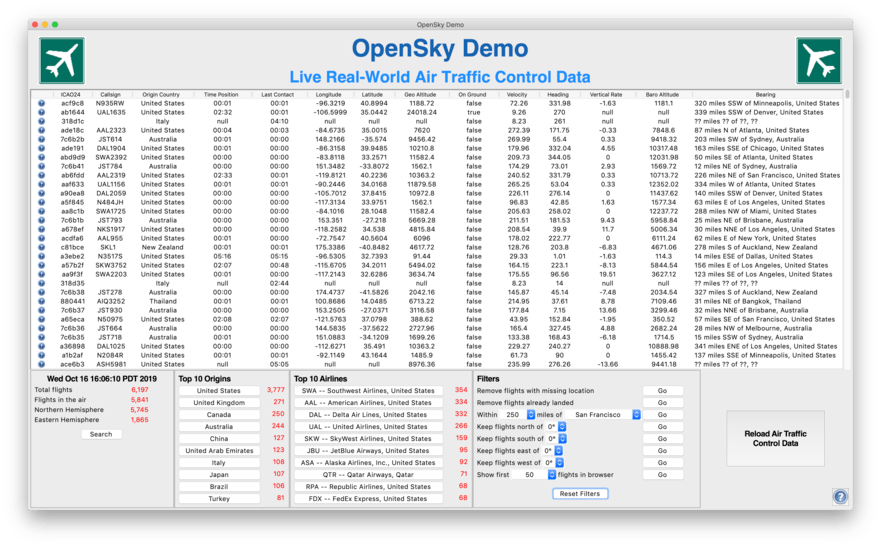The image size is (881, 547).
Task: Click the Search button
Action: (101, 434)
